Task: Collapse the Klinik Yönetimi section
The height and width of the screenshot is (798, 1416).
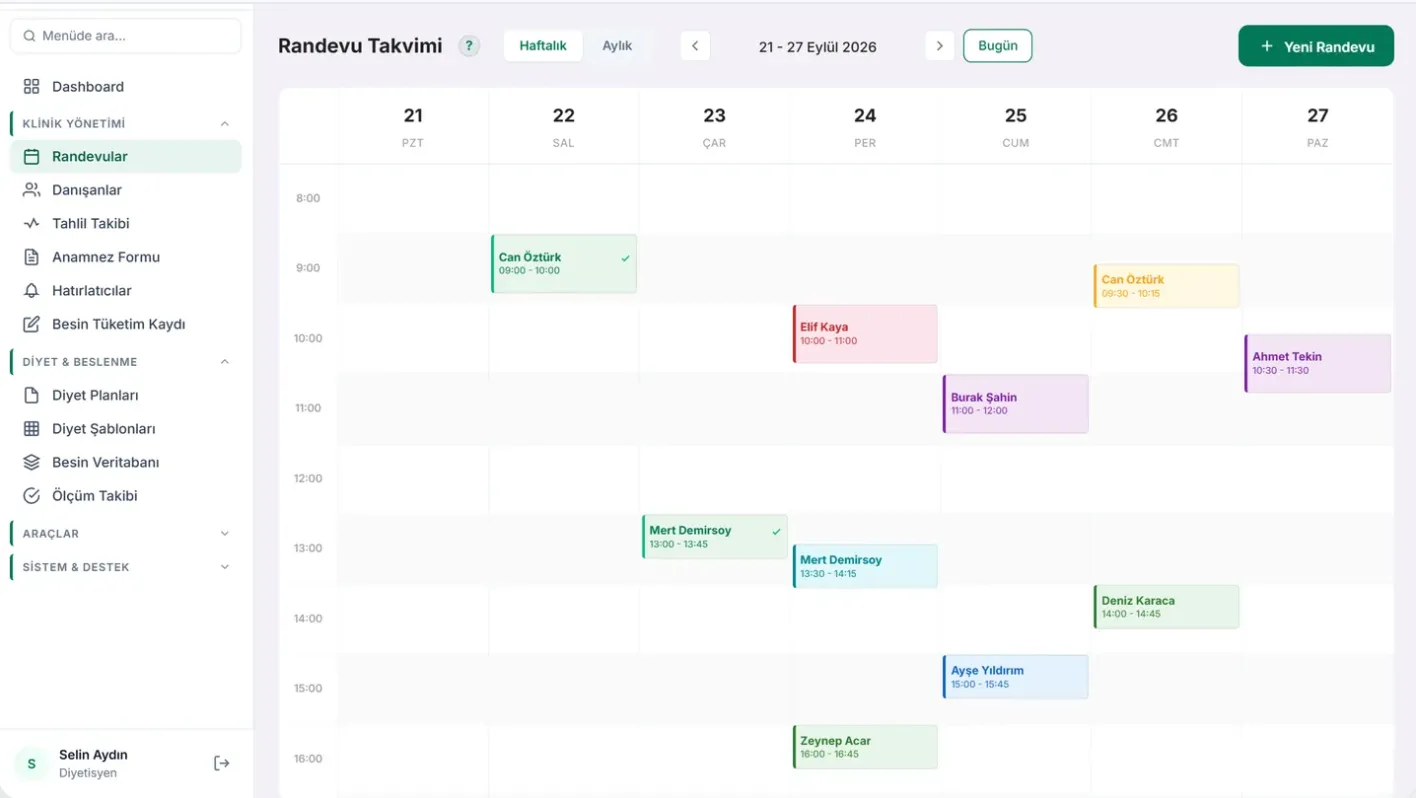Action: click(225, 124)
